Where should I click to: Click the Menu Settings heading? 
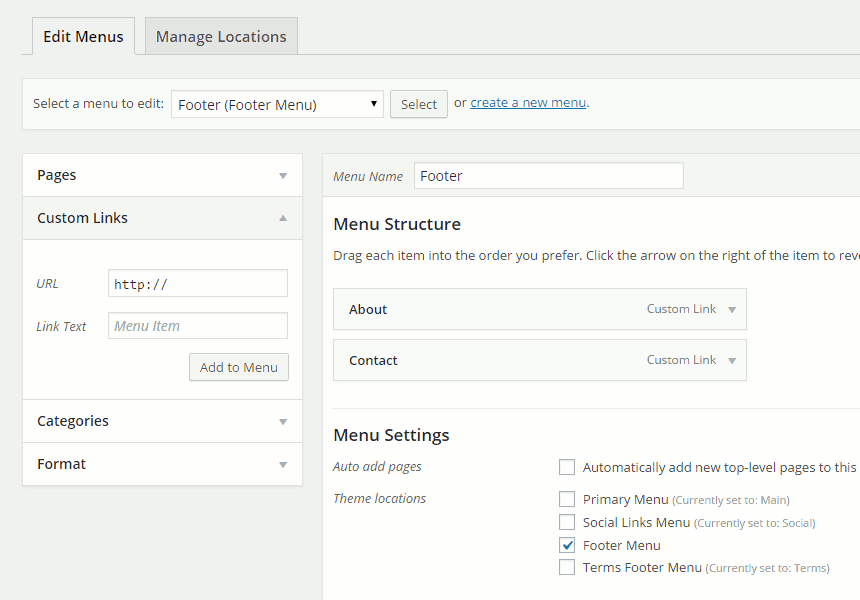[391, 435]
